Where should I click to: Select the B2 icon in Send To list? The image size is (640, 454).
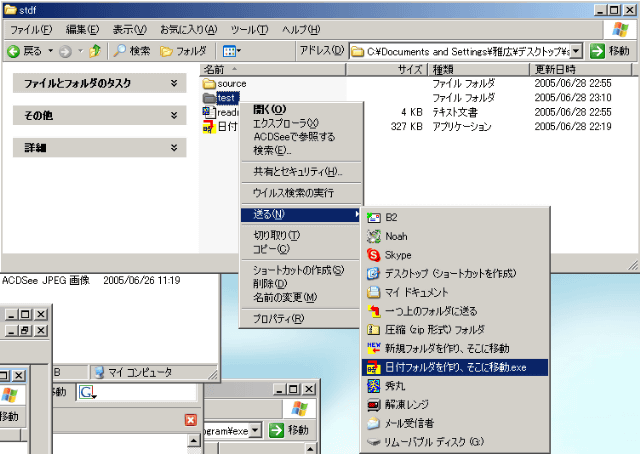(x=375, y=217)
